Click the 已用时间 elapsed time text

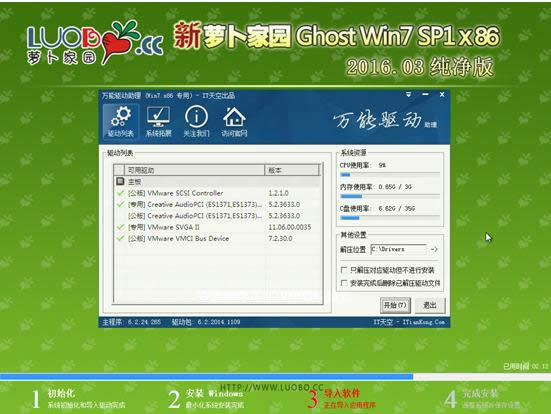coord(526,367)
